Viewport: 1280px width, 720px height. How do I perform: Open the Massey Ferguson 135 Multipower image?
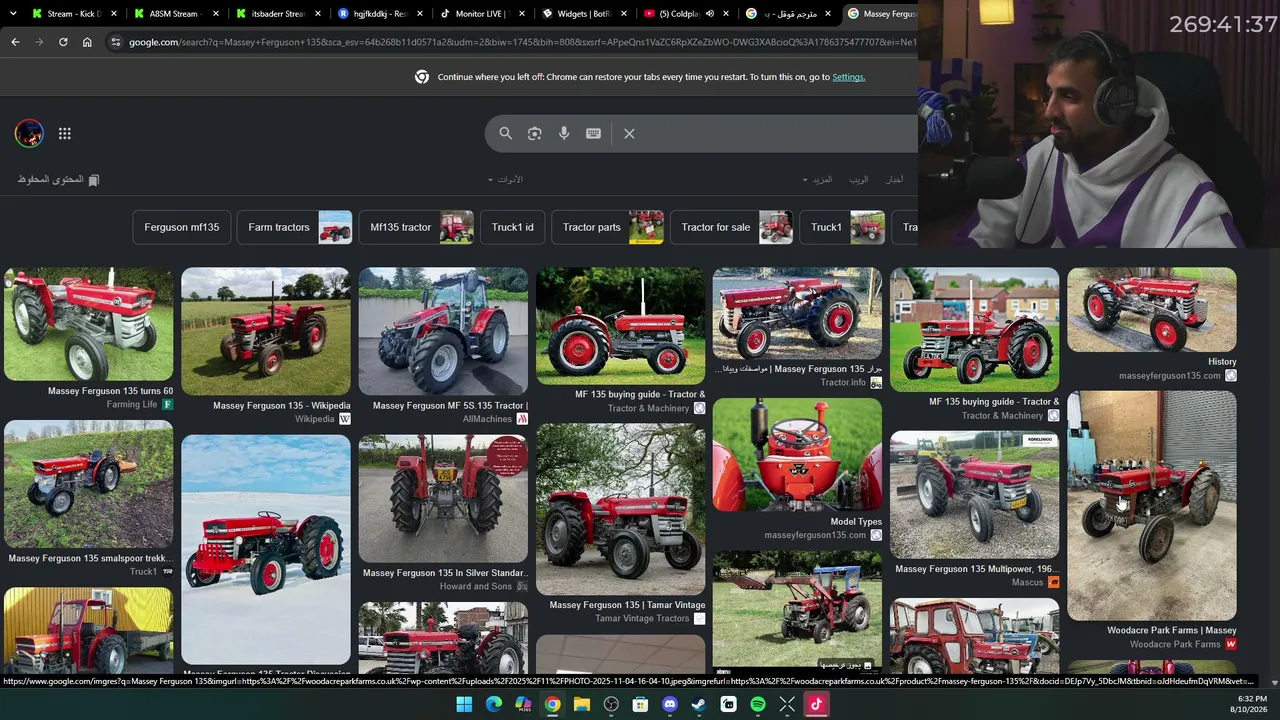pos(974,494)
